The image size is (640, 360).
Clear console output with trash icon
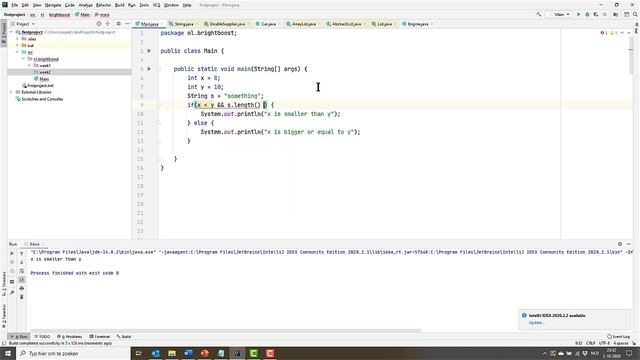point(22,297)
